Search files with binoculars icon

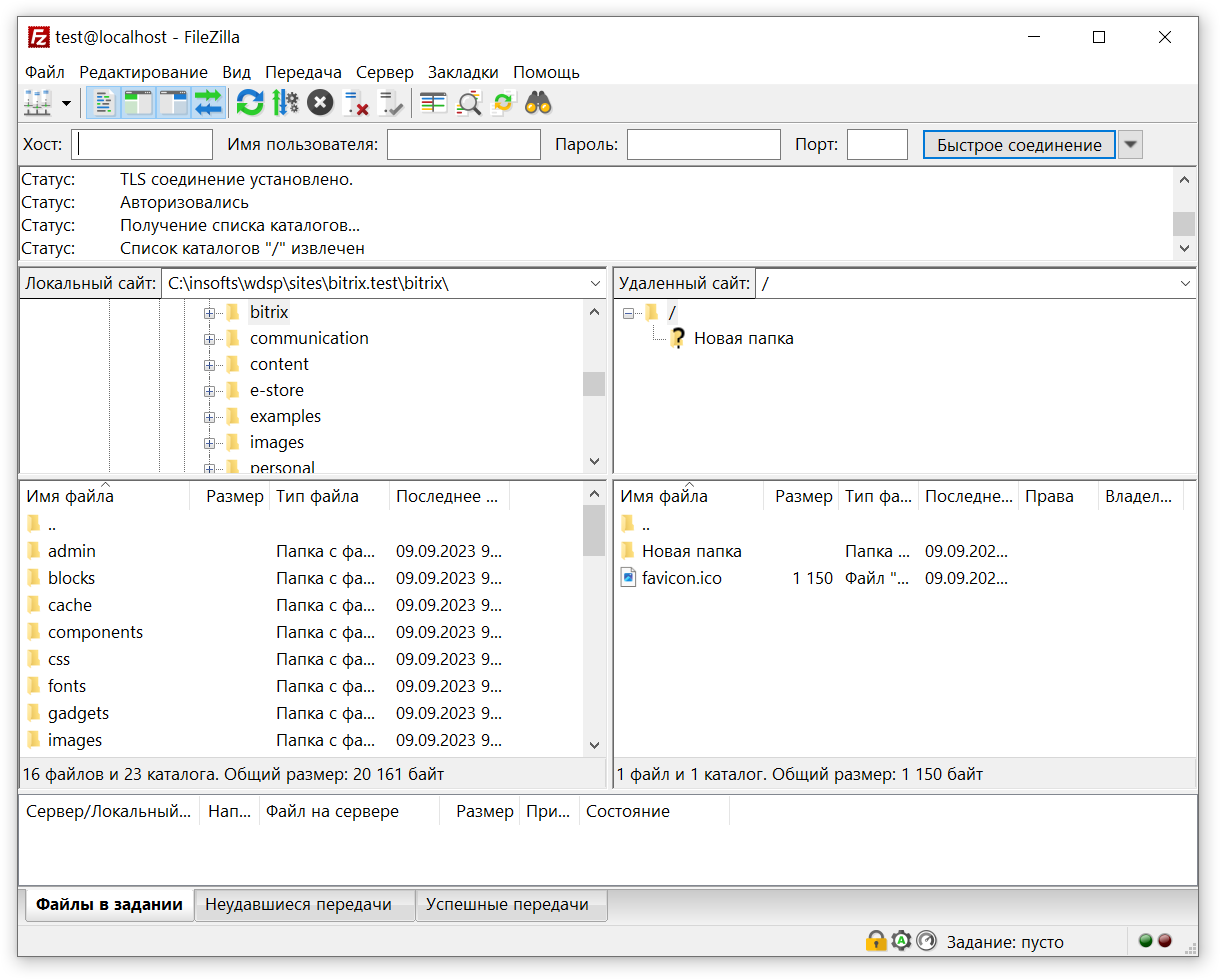pos(538,102)
